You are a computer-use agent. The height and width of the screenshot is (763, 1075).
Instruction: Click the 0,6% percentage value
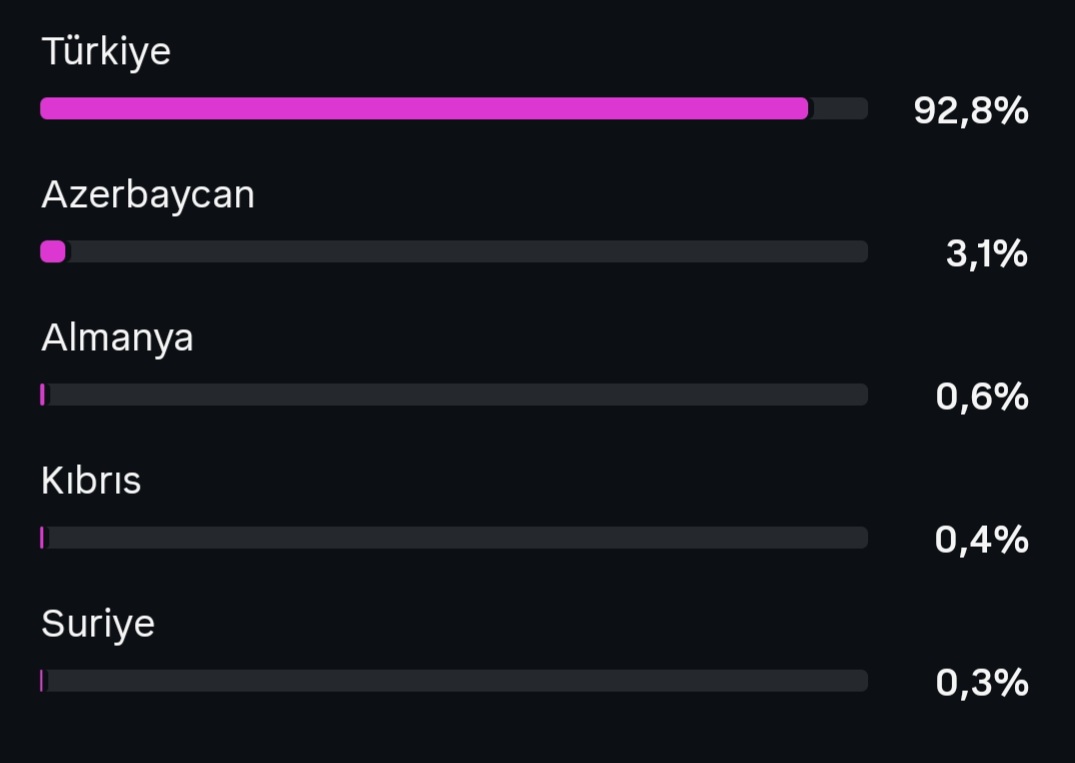982,397
